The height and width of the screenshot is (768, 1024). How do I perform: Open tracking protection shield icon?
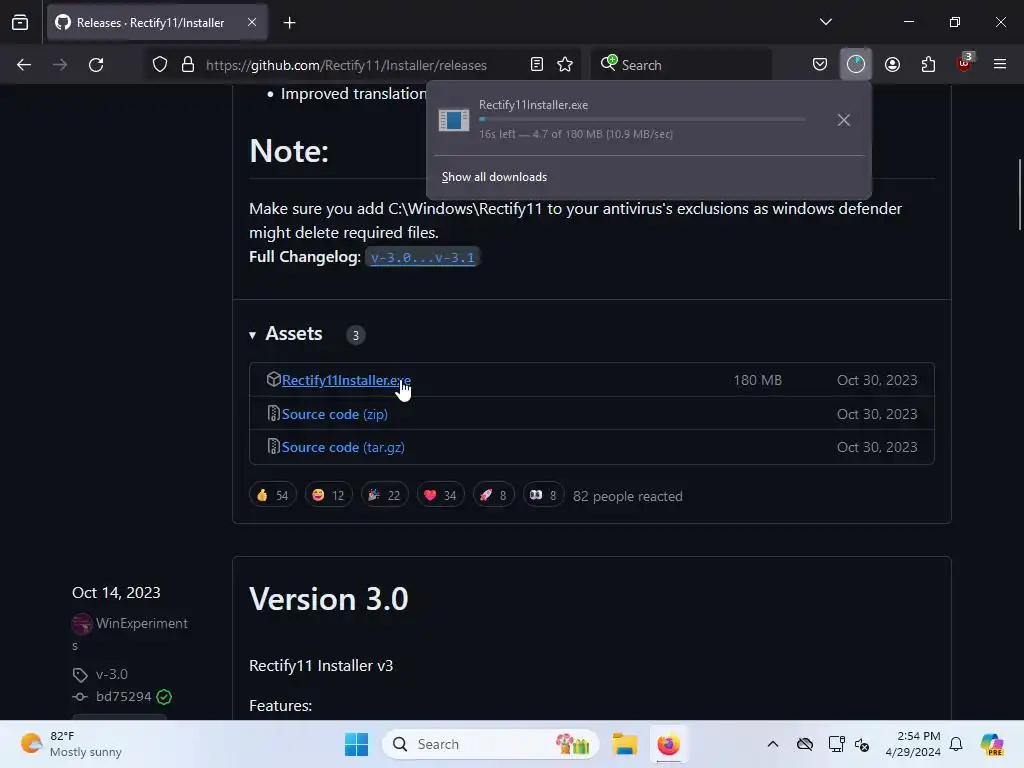click(x=160, y=65)
